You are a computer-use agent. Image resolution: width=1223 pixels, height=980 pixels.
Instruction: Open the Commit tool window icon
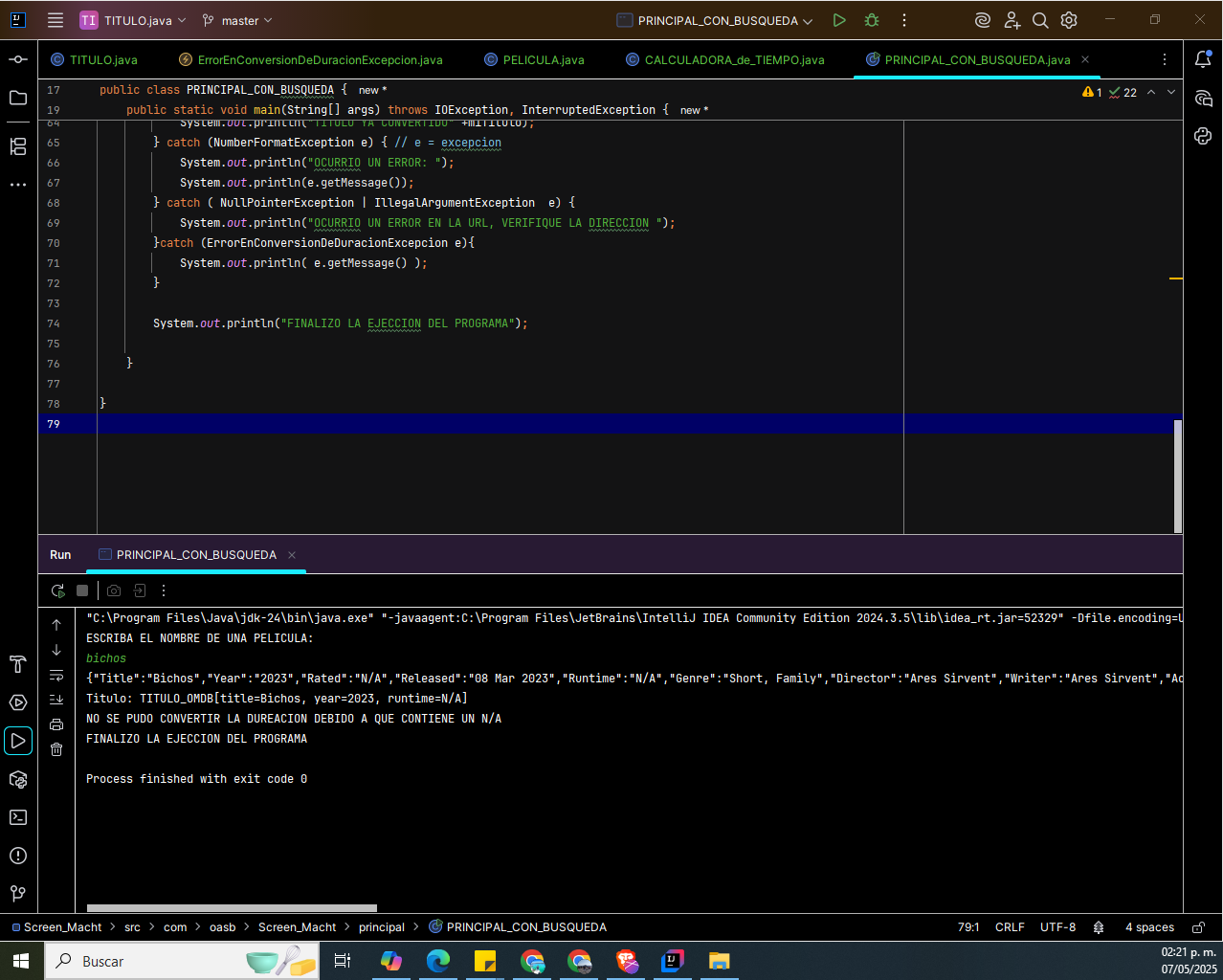click(x=18, y=59)
